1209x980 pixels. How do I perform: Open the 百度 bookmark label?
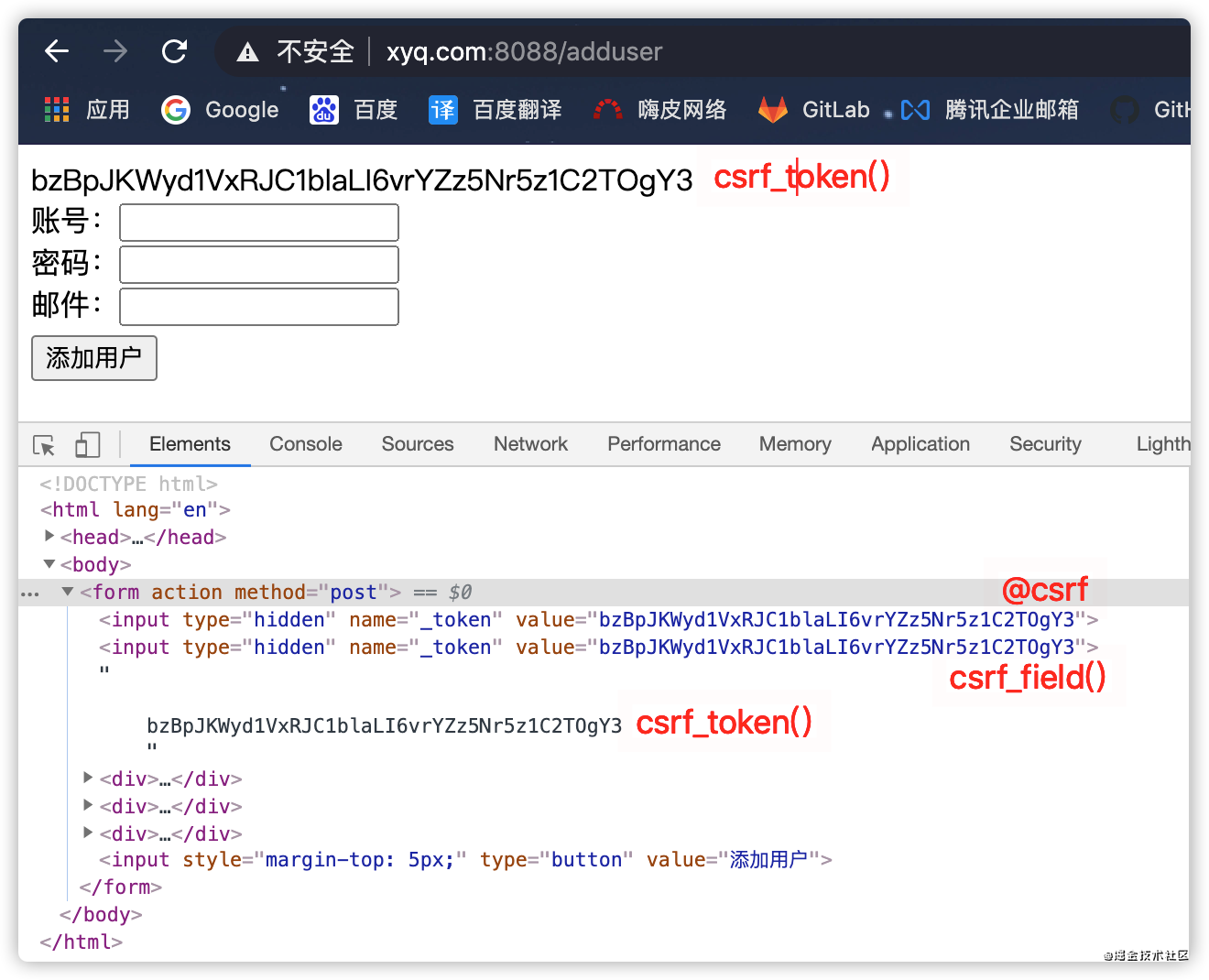[376, 110]
